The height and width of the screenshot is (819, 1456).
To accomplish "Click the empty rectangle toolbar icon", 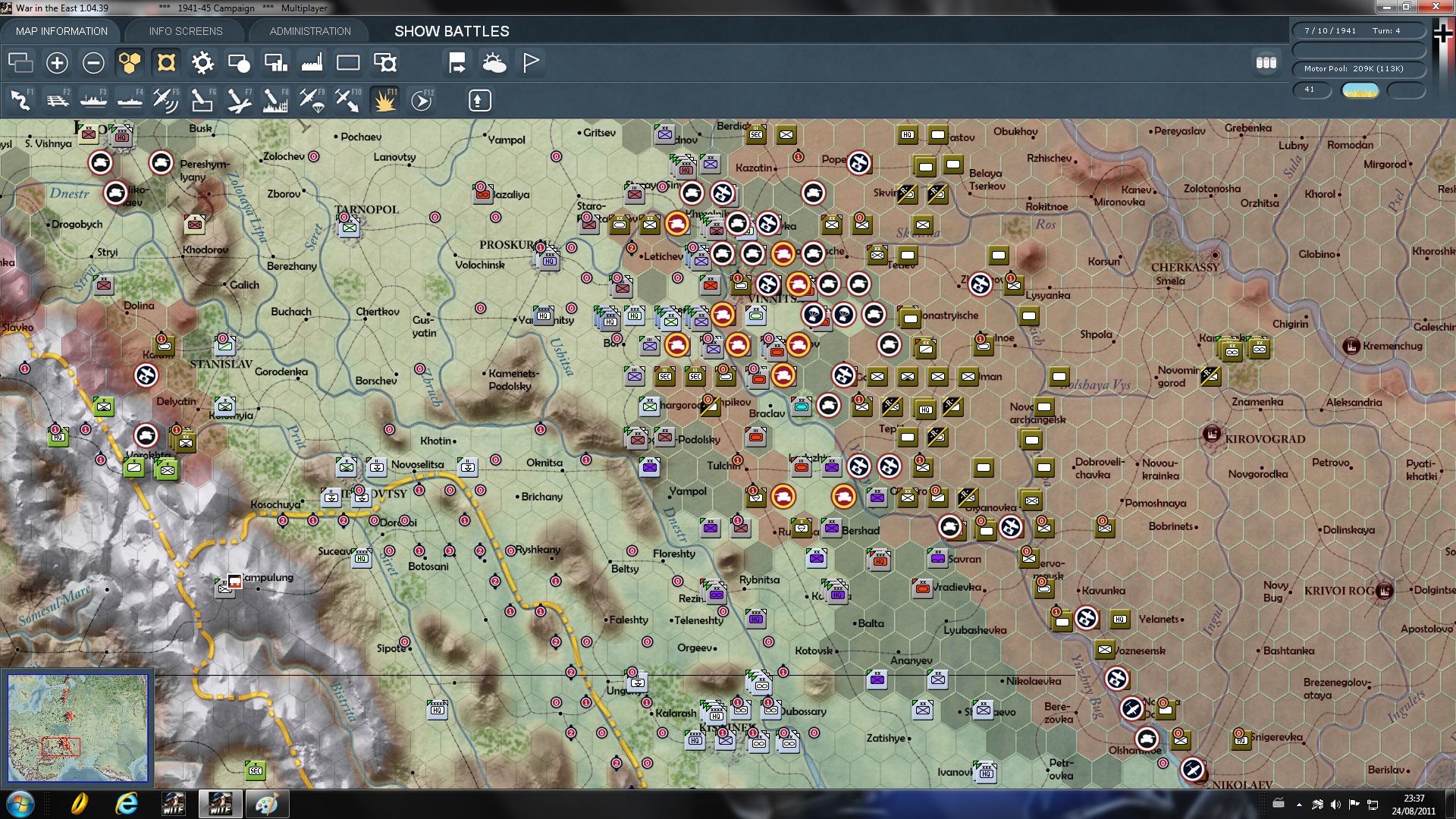I will pos(348,62).
